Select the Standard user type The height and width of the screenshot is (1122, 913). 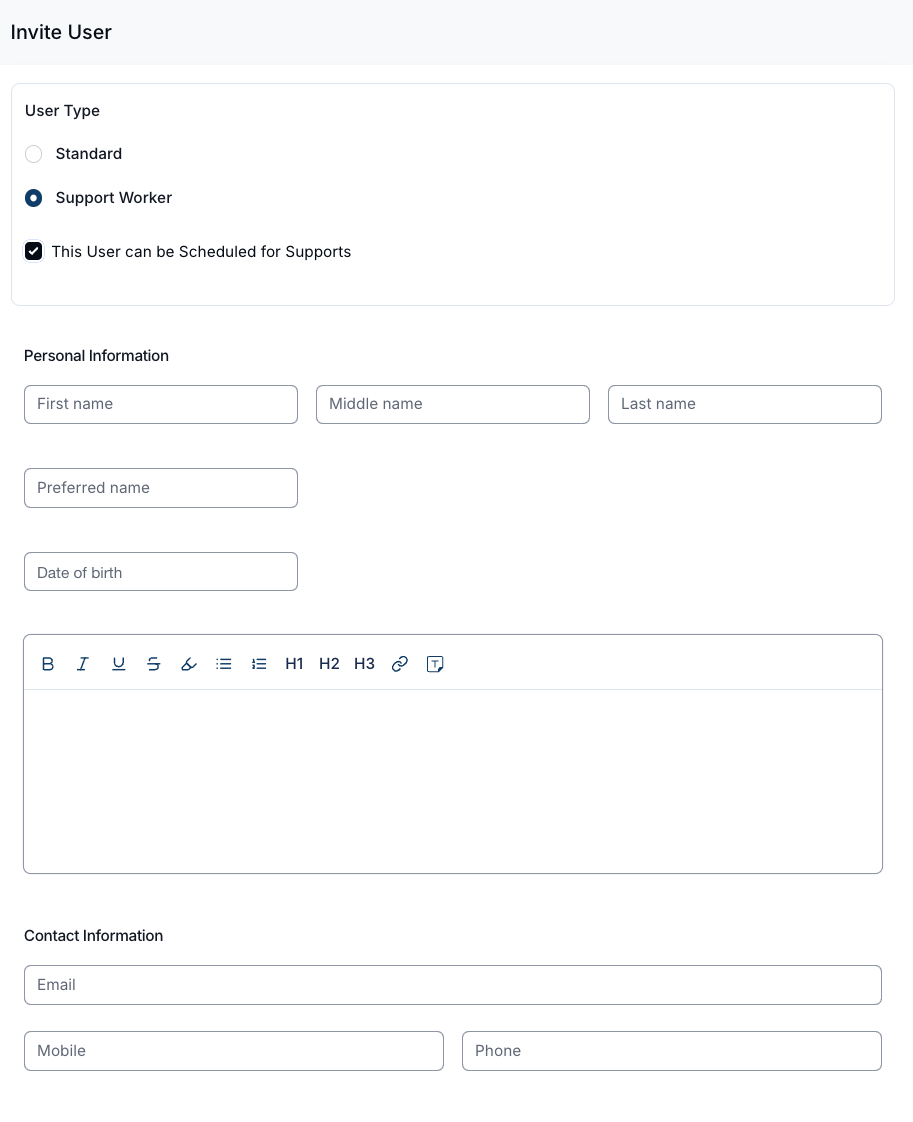point(34,154)
